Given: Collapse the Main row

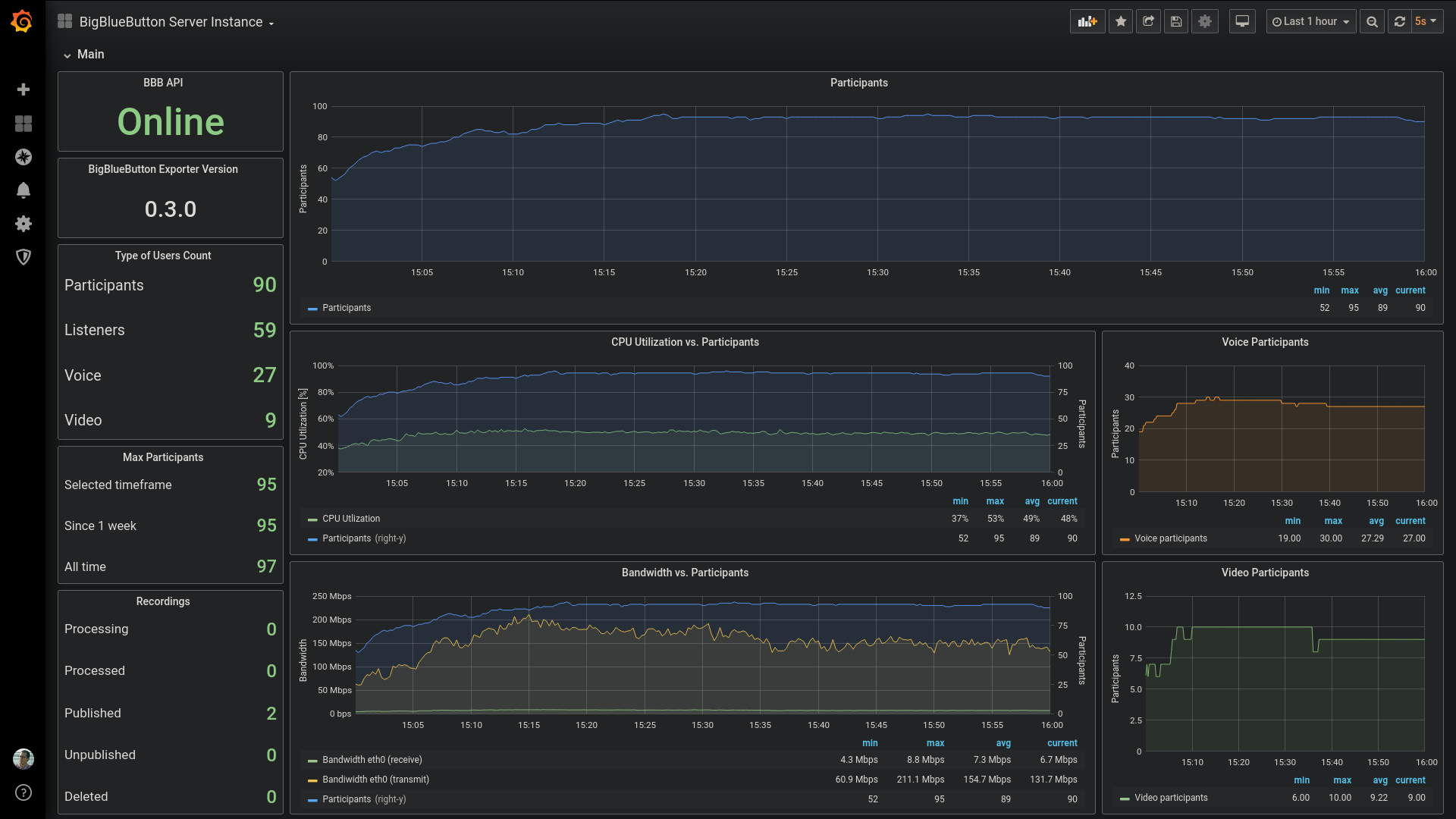Looking at the screenshot, I should pos(83,55).
